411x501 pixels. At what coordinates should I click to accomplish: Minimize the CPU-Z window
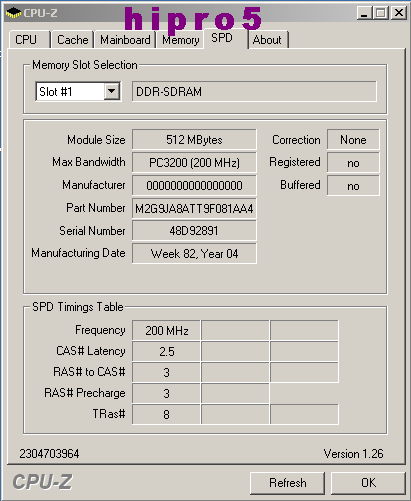tap(365, 13)
